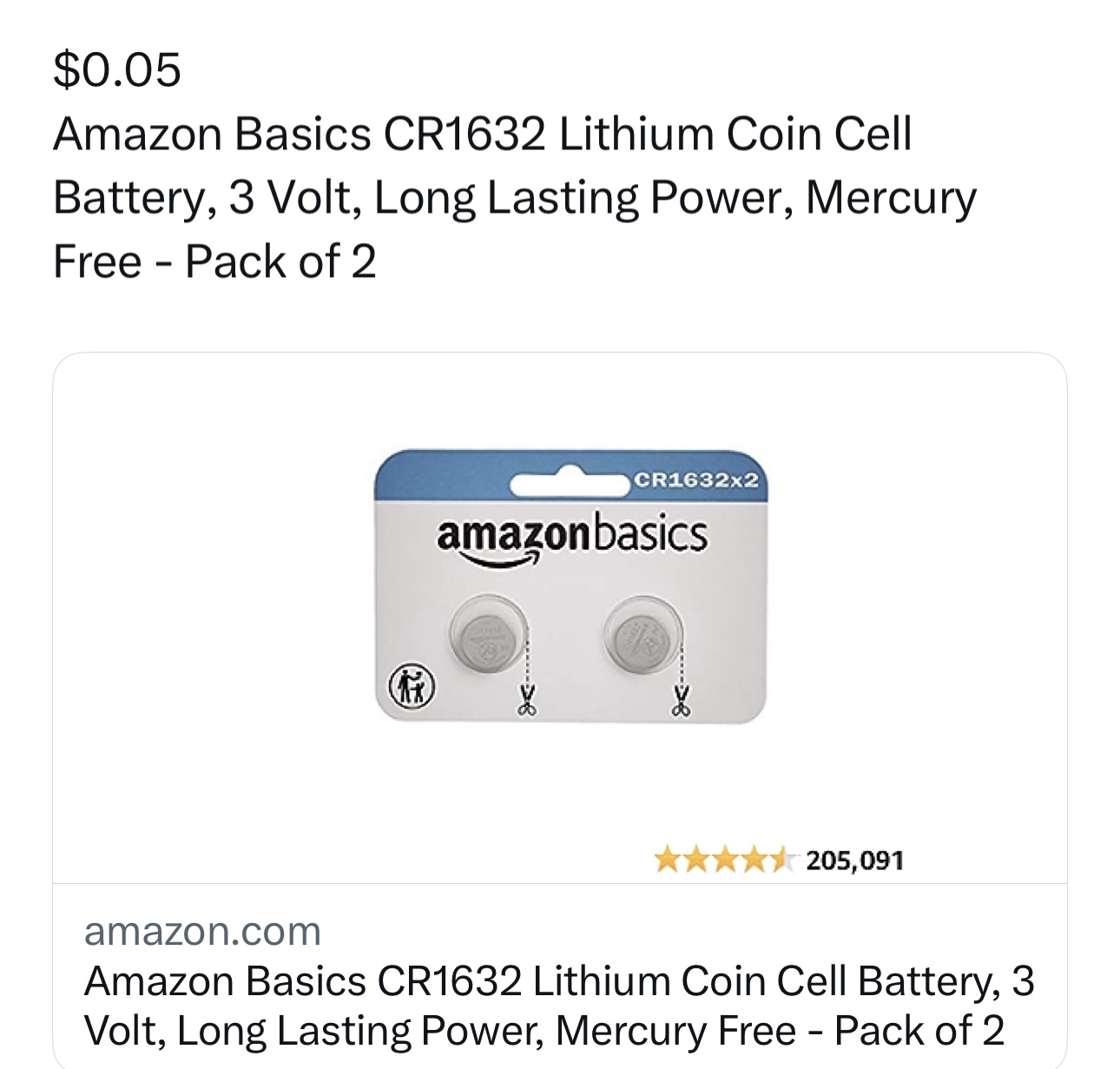Click the package hang-hole cutout
The height and width of the screenshot is (1069, 1120).
pyautogui.click(x=570, y=481)
